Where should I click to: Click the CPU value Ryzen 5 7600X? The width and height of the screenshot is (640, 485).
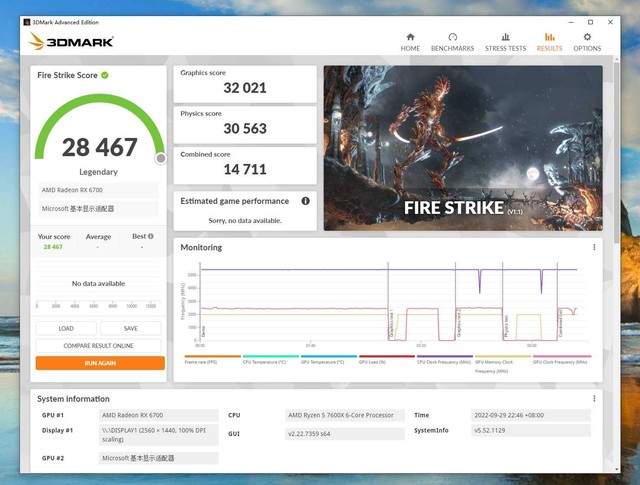click(x=344, y=415)
